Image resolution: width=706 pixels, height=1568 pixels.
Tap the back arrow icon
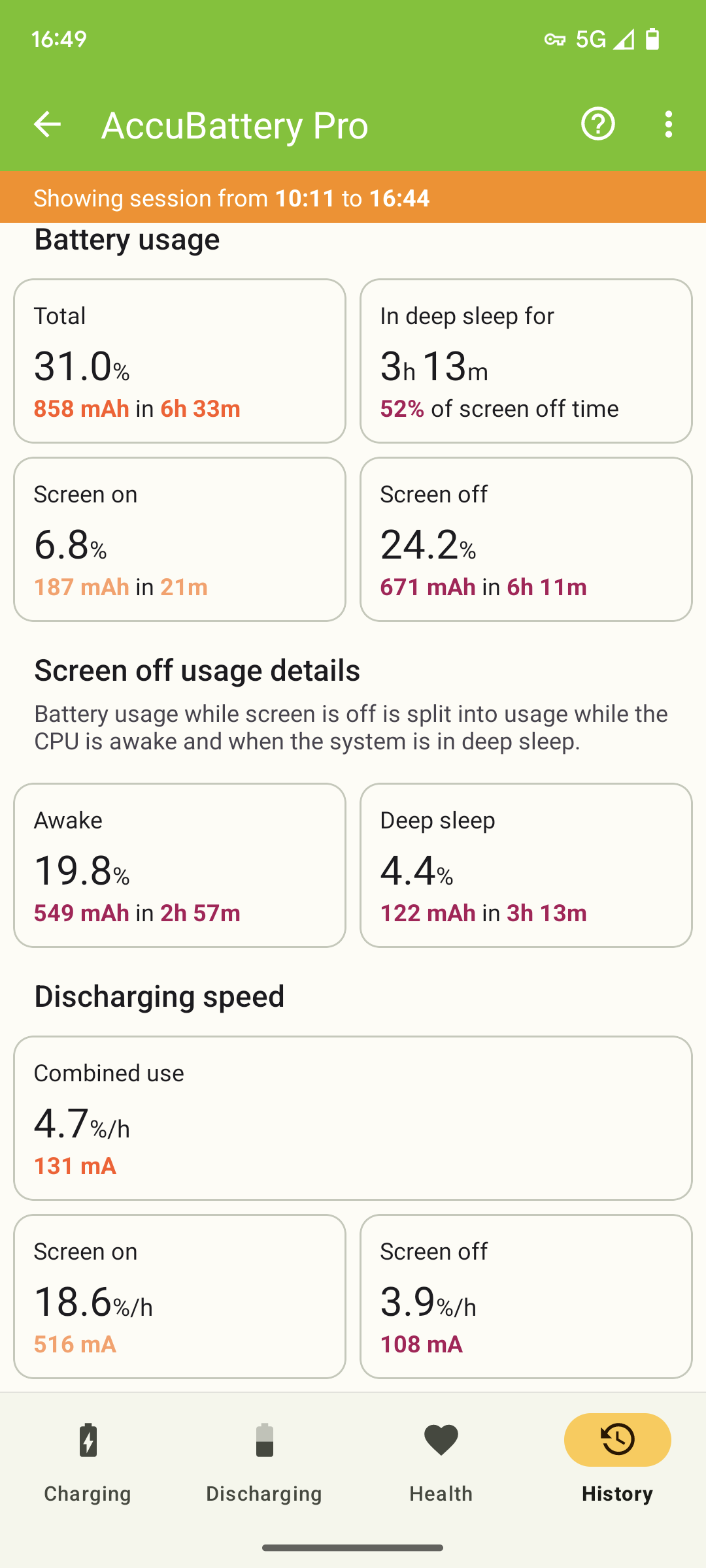click(x=47, y=124)
